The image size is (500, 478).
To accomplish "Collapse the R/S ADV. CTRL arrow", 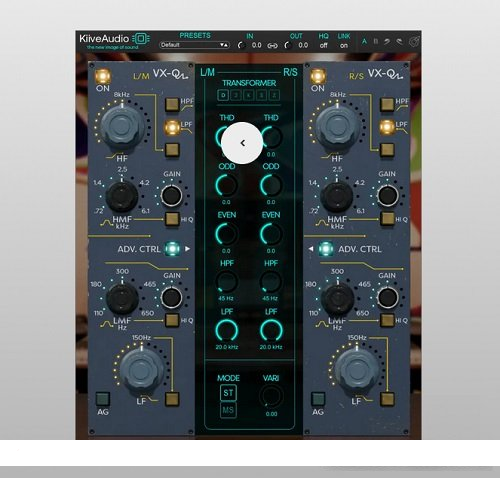I will (311, 249).
